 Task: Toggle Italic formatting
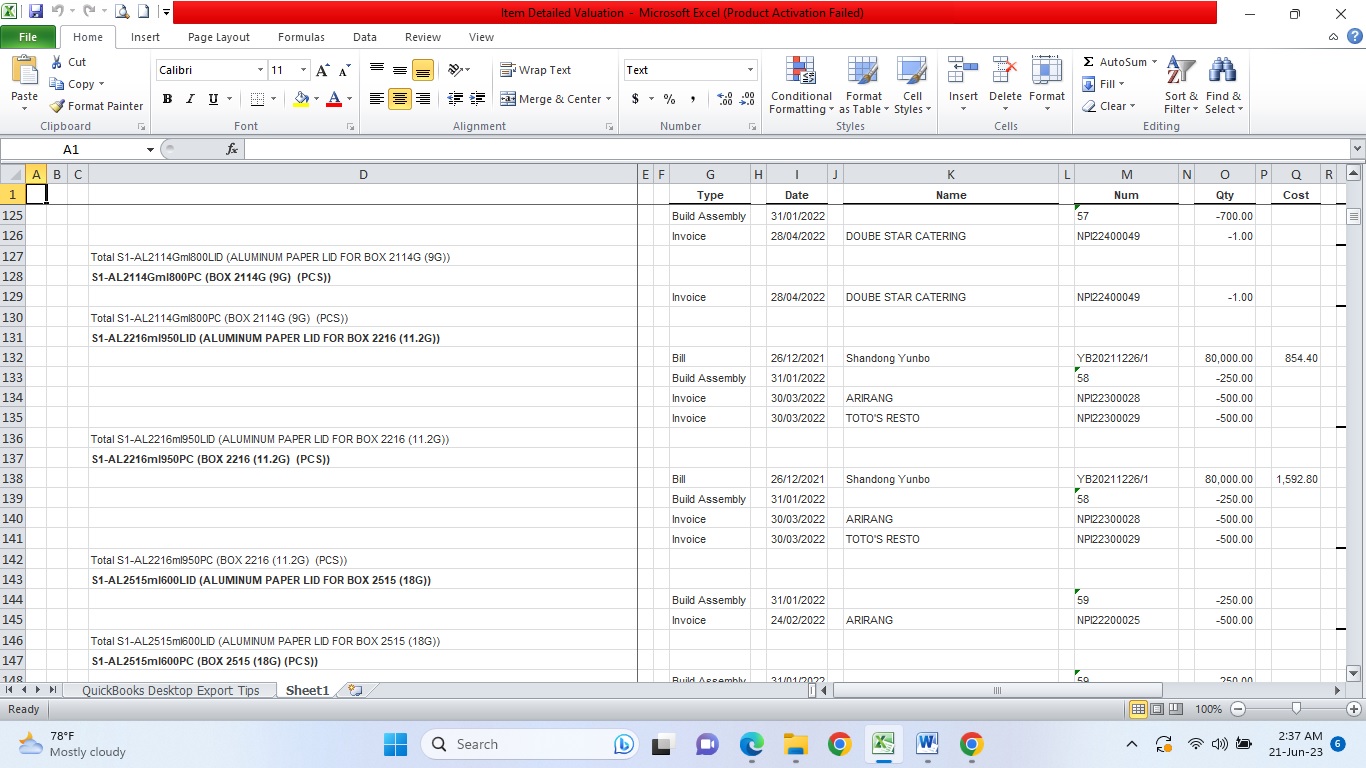[190, 99]
